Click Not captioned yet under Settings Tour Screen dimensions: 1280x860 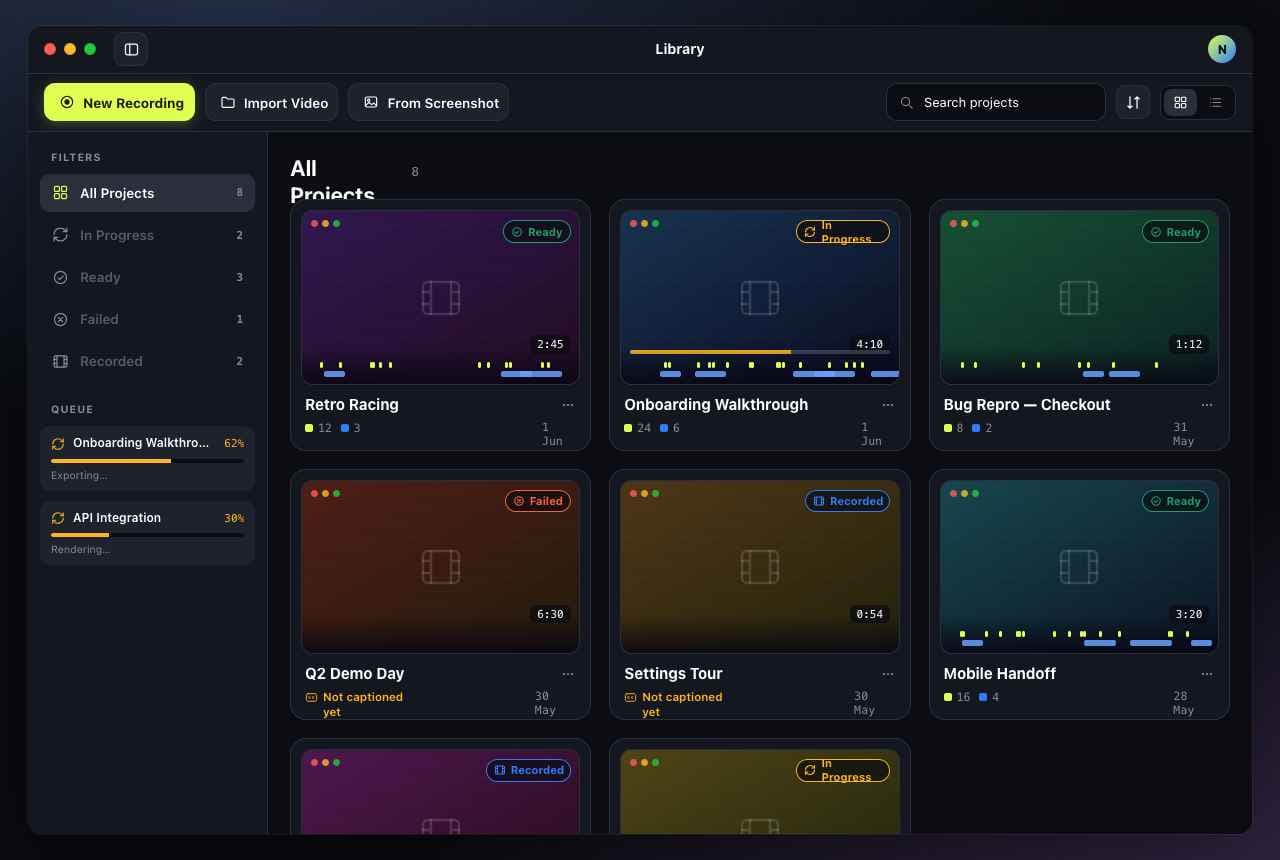[x=673, y=704]
